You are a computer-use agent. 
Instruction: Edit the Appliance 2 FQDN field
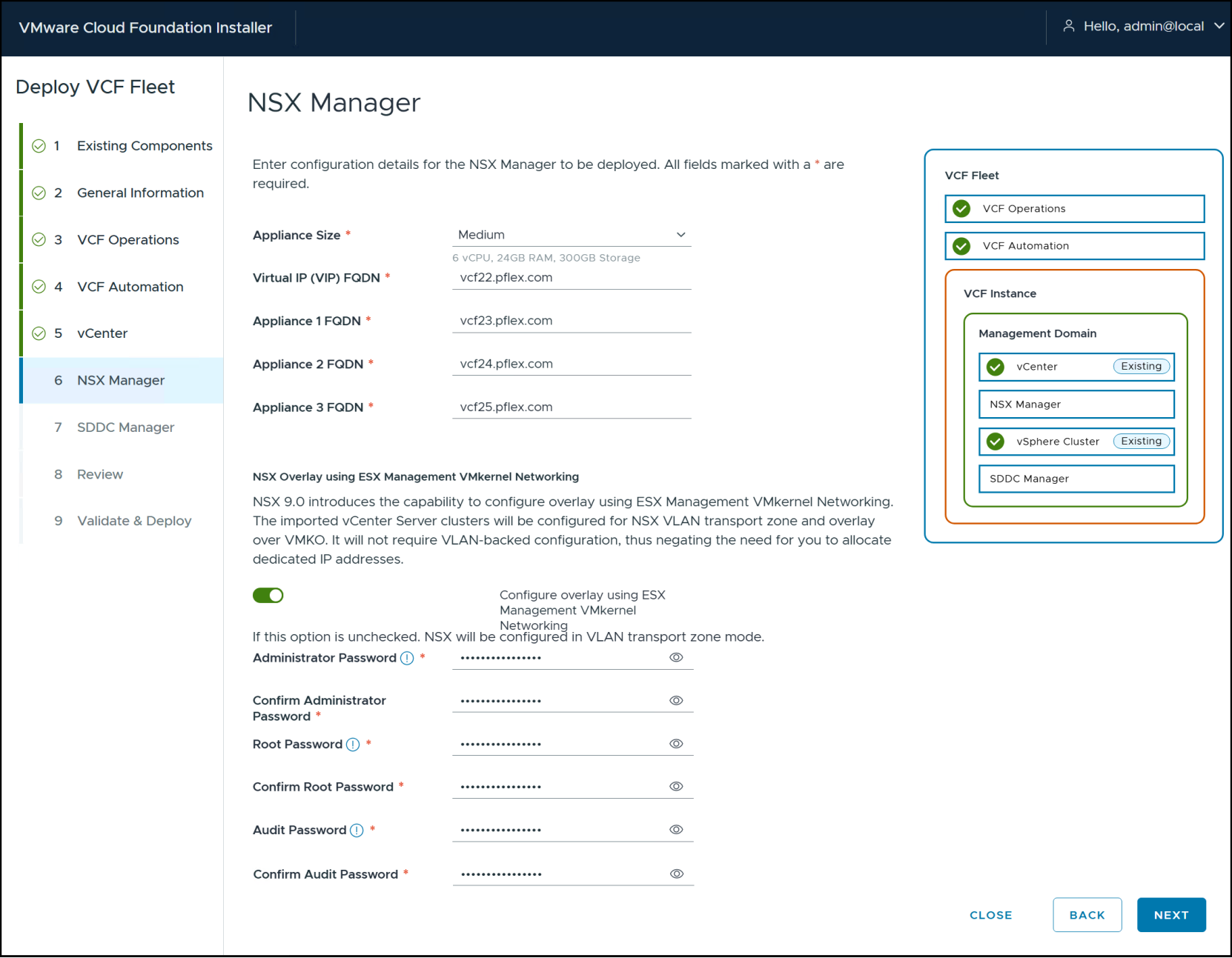[572, 364]
